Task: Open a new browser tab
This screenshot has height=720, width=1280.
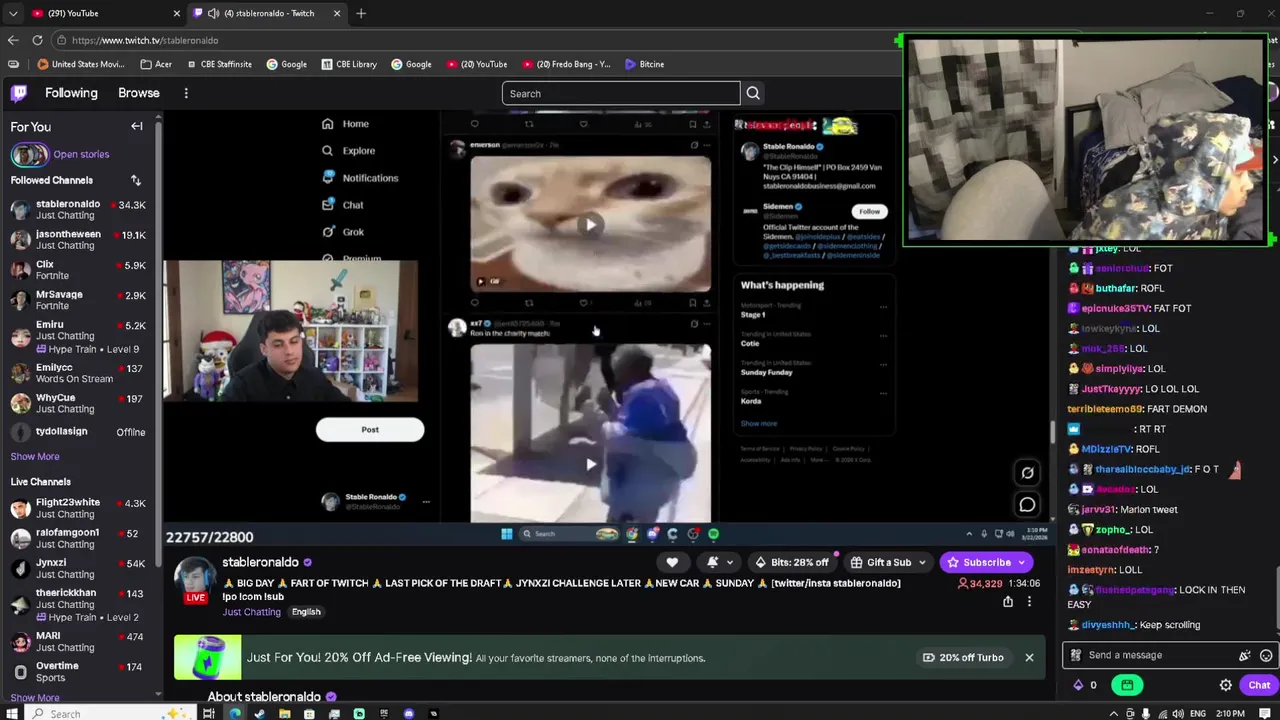Action: (361, 13)
